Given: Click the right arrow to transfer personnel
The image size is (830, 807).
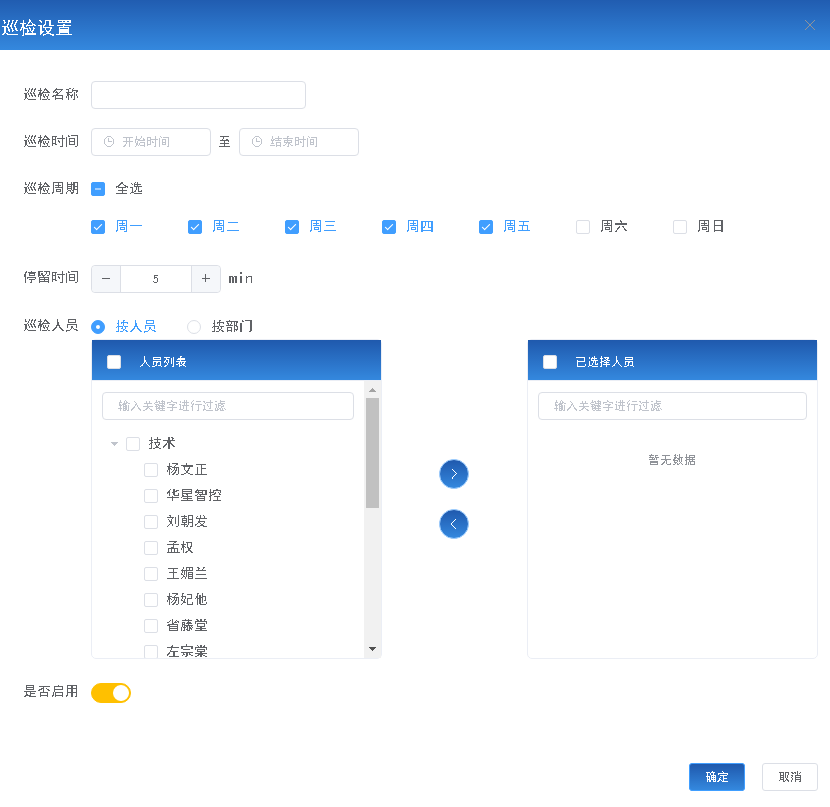Looking at the screenshot, I should pyautogui.click(x=454, y=474).
